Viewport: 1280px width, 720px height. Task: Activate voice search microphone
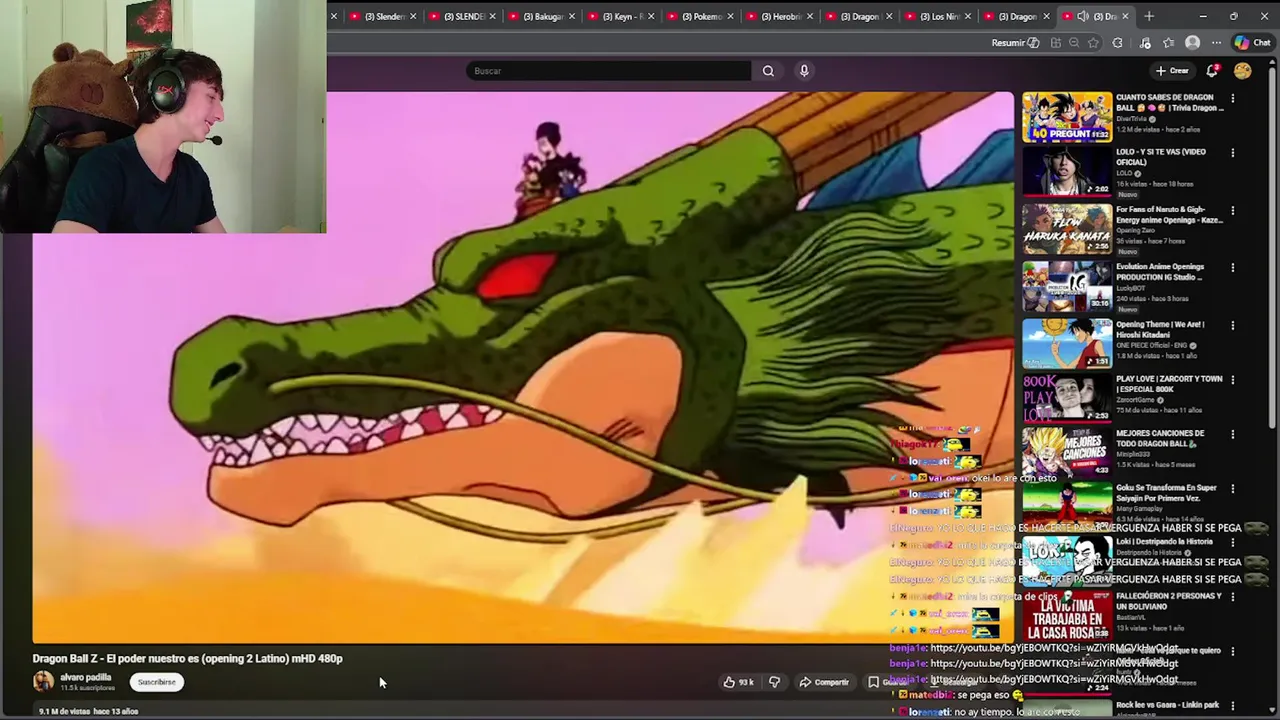click(804, 71)
